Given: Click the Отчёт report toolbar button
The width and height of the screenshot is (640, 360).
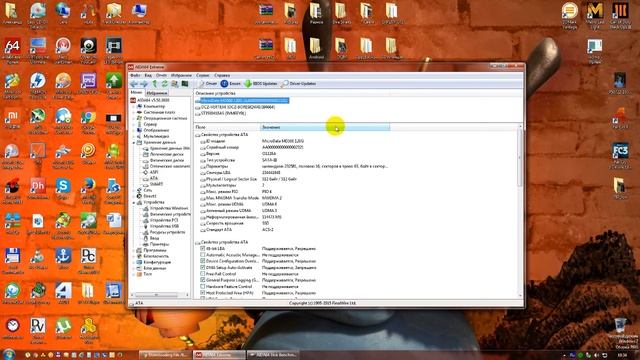Looking at the screenshot, I should tap(207, 84).
